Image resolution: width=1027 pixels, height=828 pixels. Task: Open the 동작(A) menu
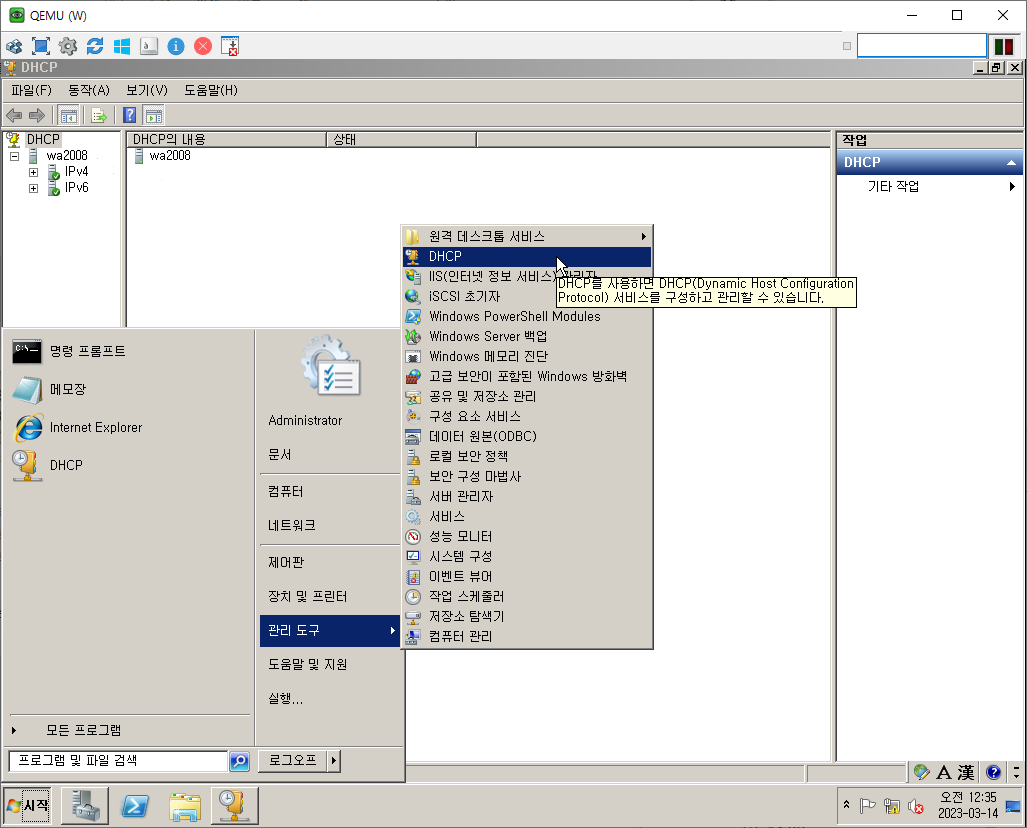[x=89, y=90]
